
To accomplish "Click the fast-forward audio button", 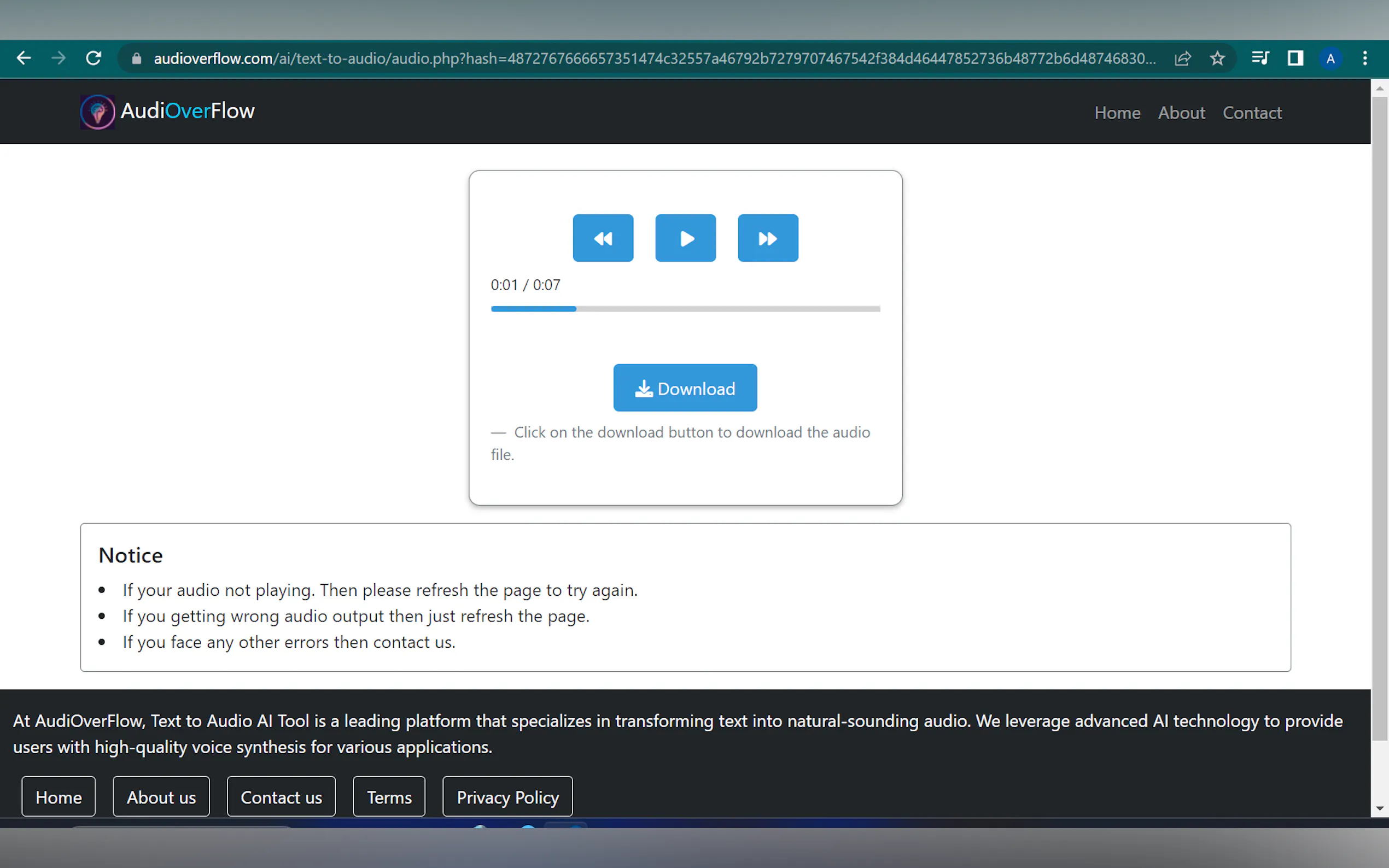I will pos(768,238).
